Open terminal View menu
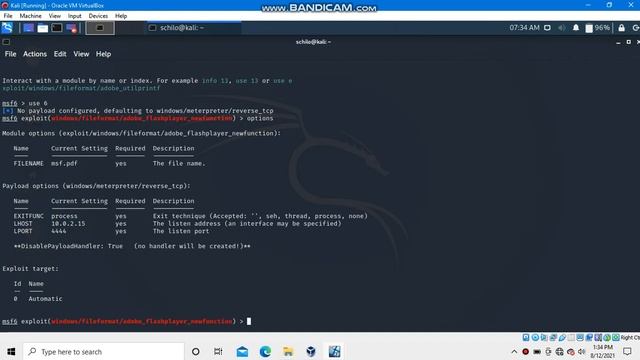640x360 pixels. (x=81, y=54)
